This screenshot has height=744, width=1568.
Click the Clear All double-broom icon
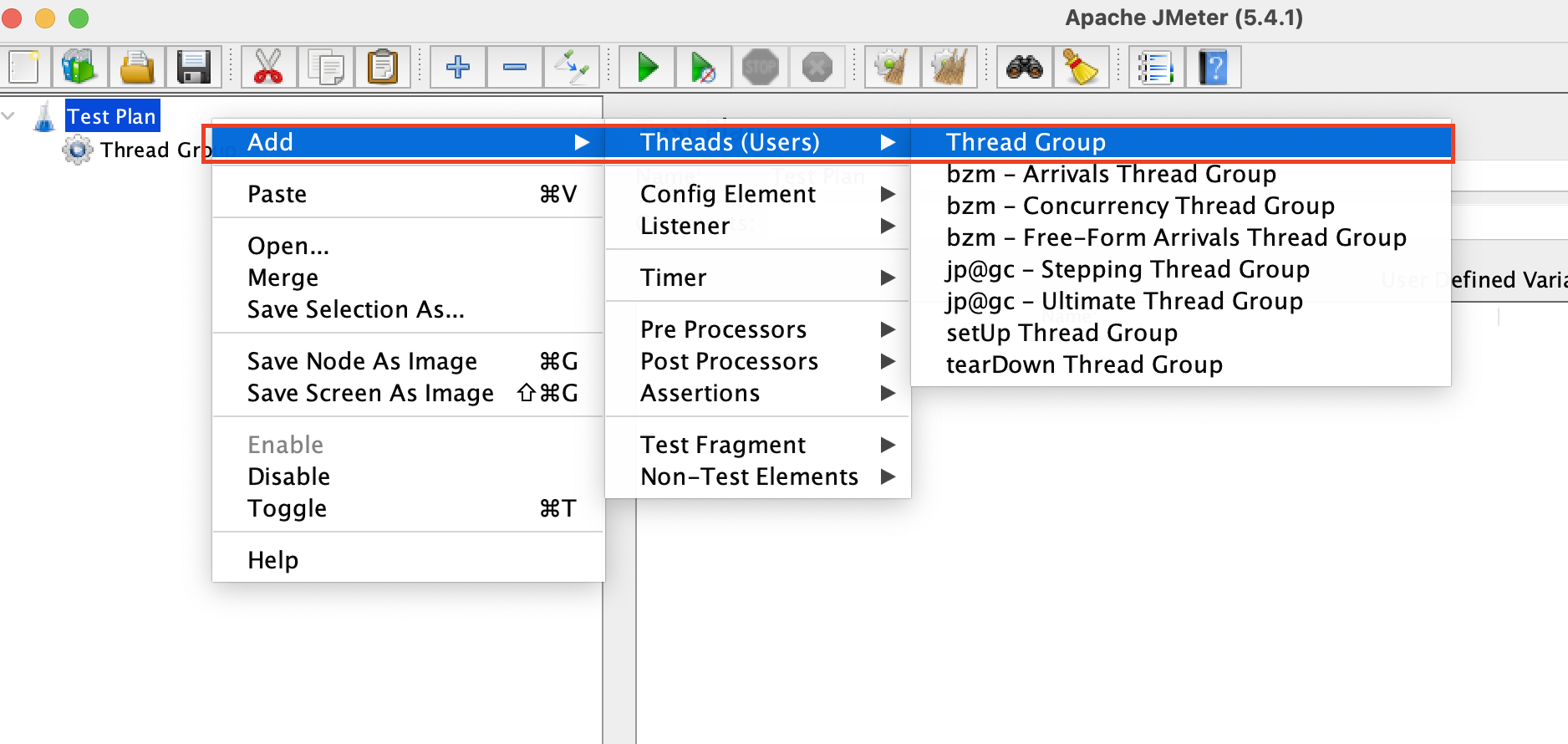(949, 67)
